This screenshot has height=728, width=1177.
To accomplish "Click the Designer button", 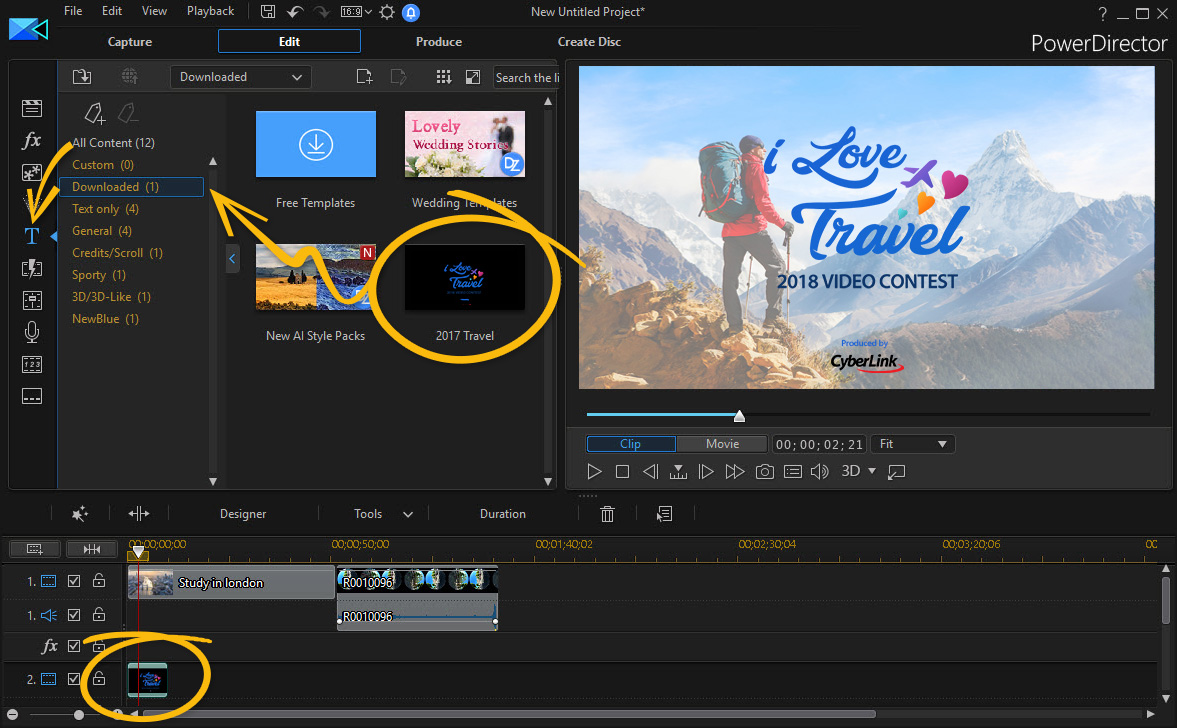I will 243,514.
